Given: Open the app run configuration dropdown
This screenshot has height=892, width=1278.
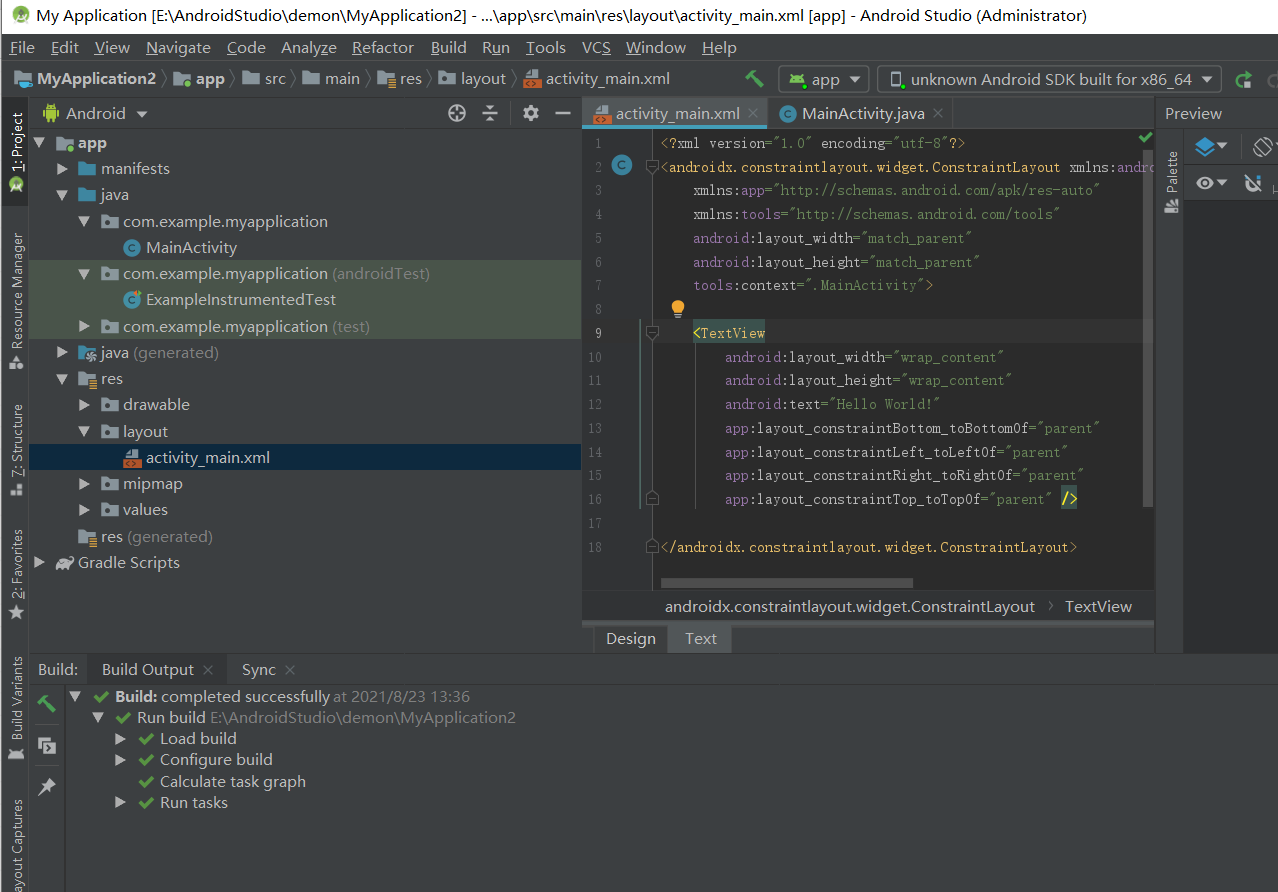Looking at the screenshot, I should click(x=824, y=80).
